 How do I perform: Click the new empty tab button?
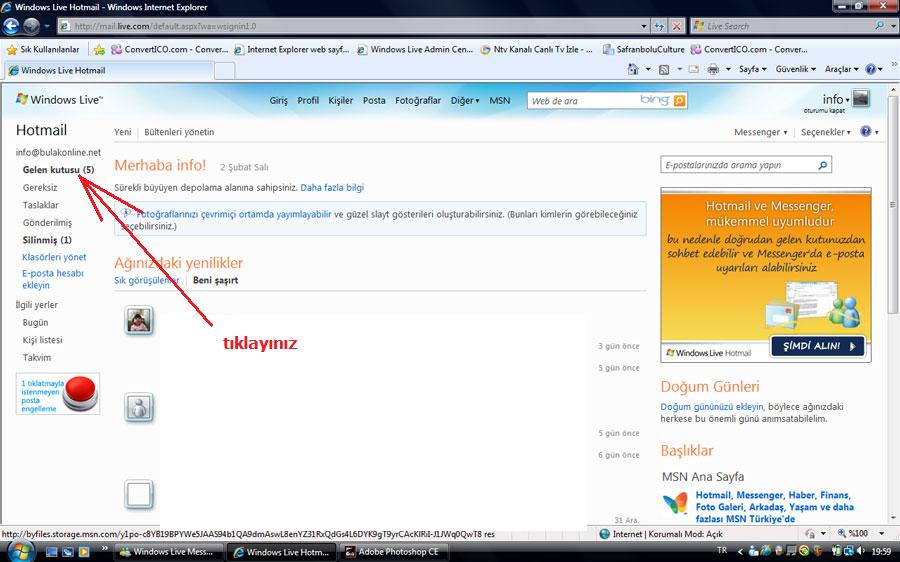coord(224,71)
